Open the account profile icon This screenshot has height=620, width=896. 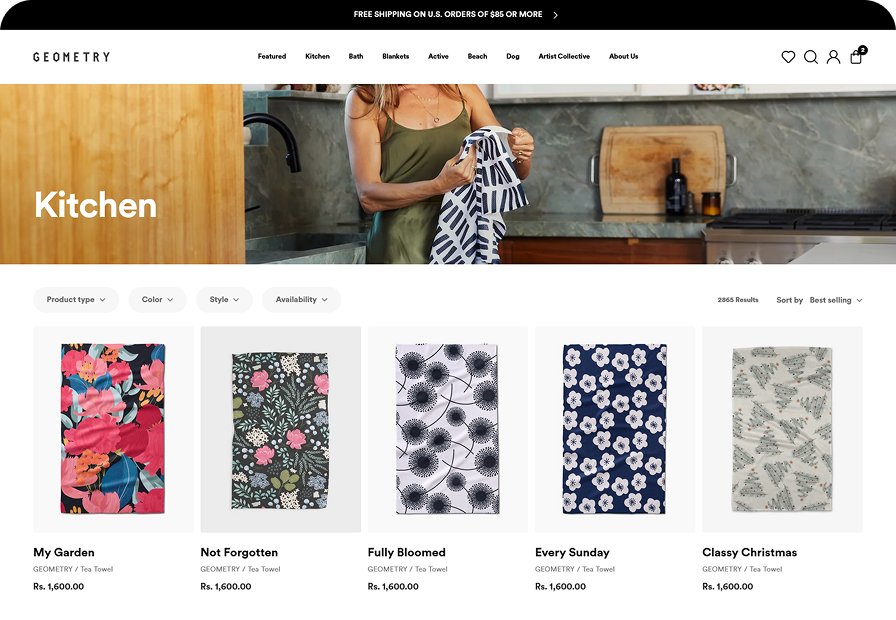(x=833, y=57)
